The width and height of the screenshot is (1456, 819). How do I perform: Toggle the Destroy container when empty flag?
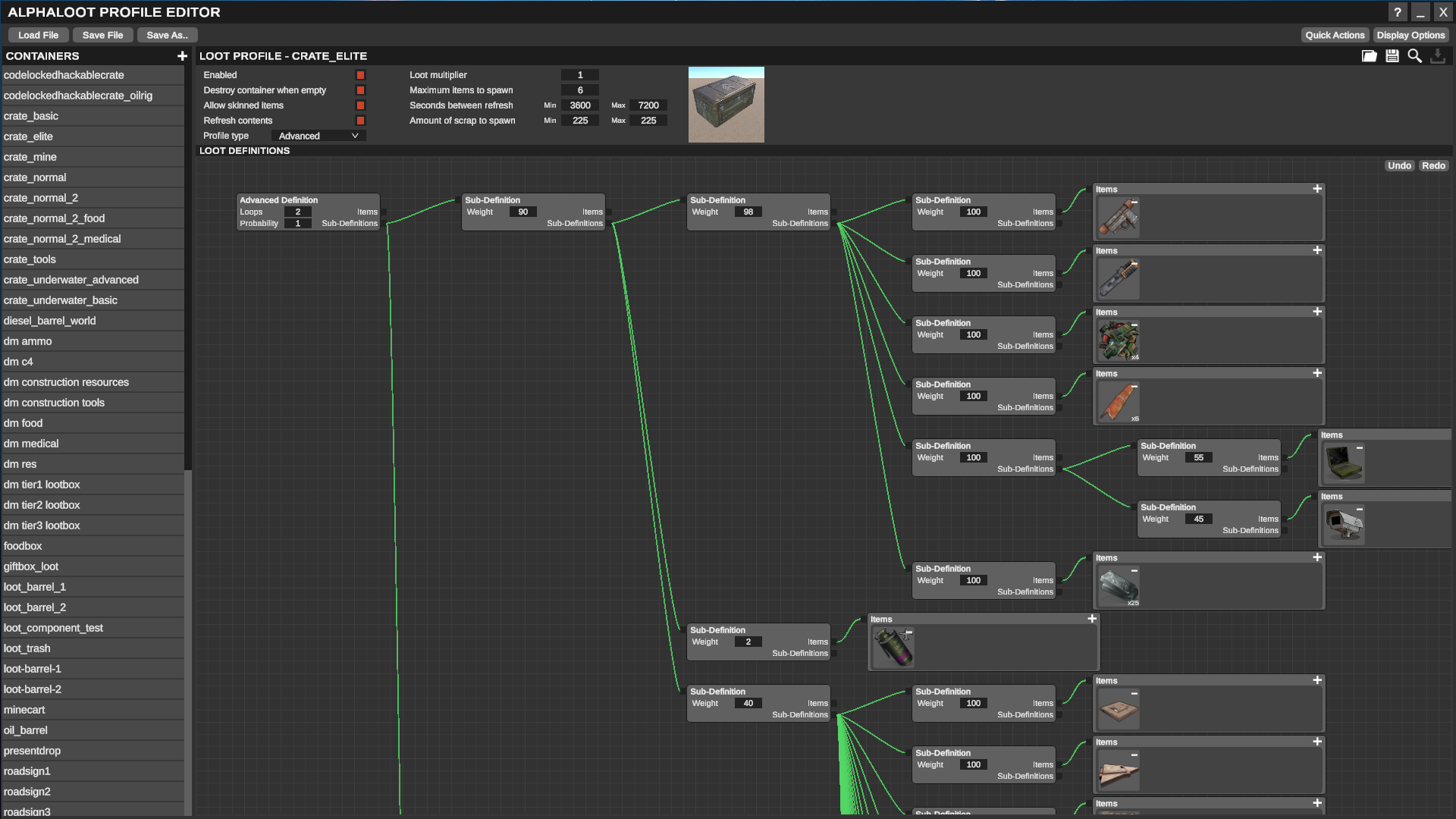(359, 90)
